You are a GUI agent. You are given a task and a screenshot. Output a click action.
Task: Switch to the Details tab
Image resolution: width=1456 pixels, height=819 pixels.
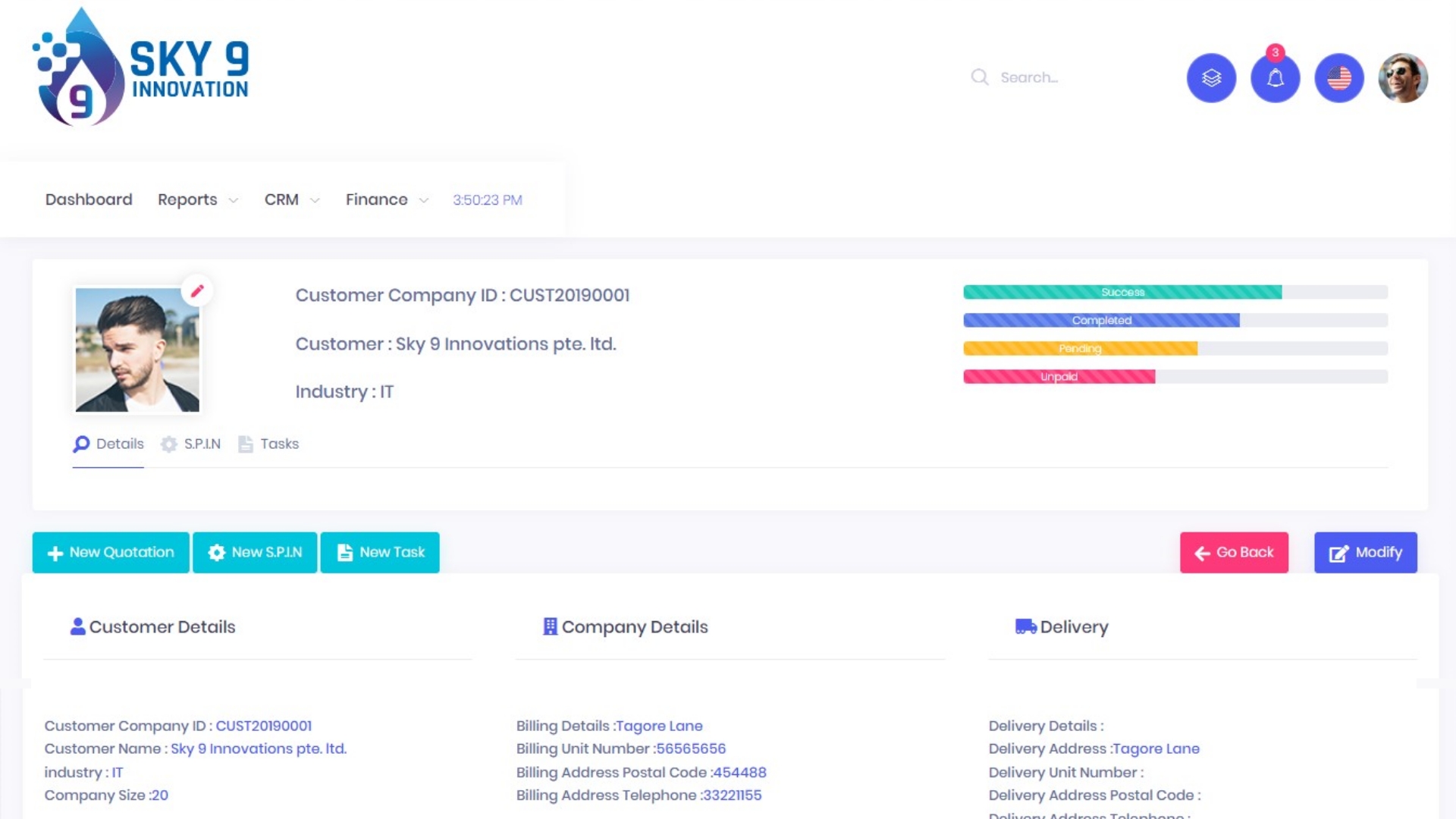(108, 444)
